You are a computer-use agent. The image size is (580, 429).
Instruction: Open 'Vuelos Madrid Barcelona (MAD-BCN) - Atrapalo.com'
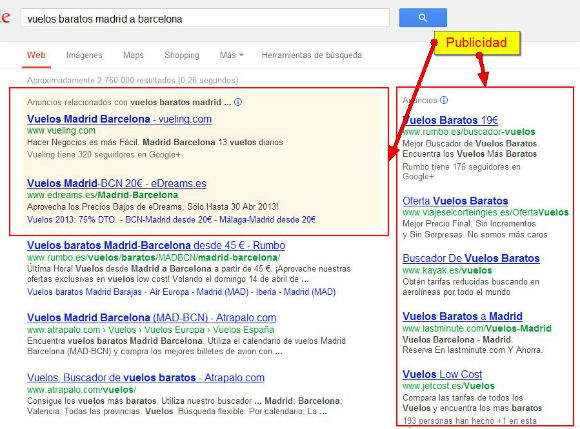click(151, 317)
